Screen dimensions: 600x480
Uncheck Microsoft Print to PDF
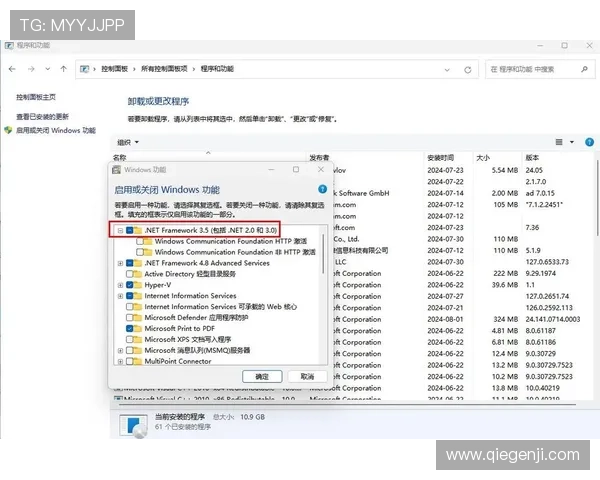[x=129, y=328]
